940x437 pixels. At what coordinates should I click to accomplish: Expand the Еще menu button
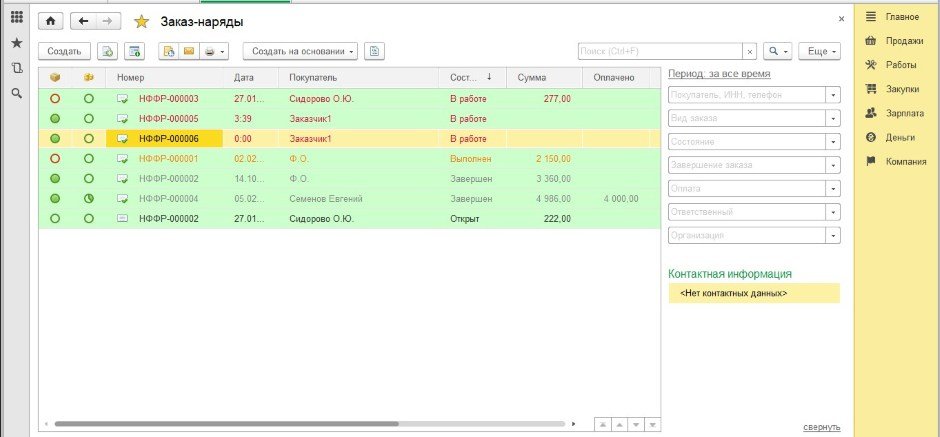point(820,50)
